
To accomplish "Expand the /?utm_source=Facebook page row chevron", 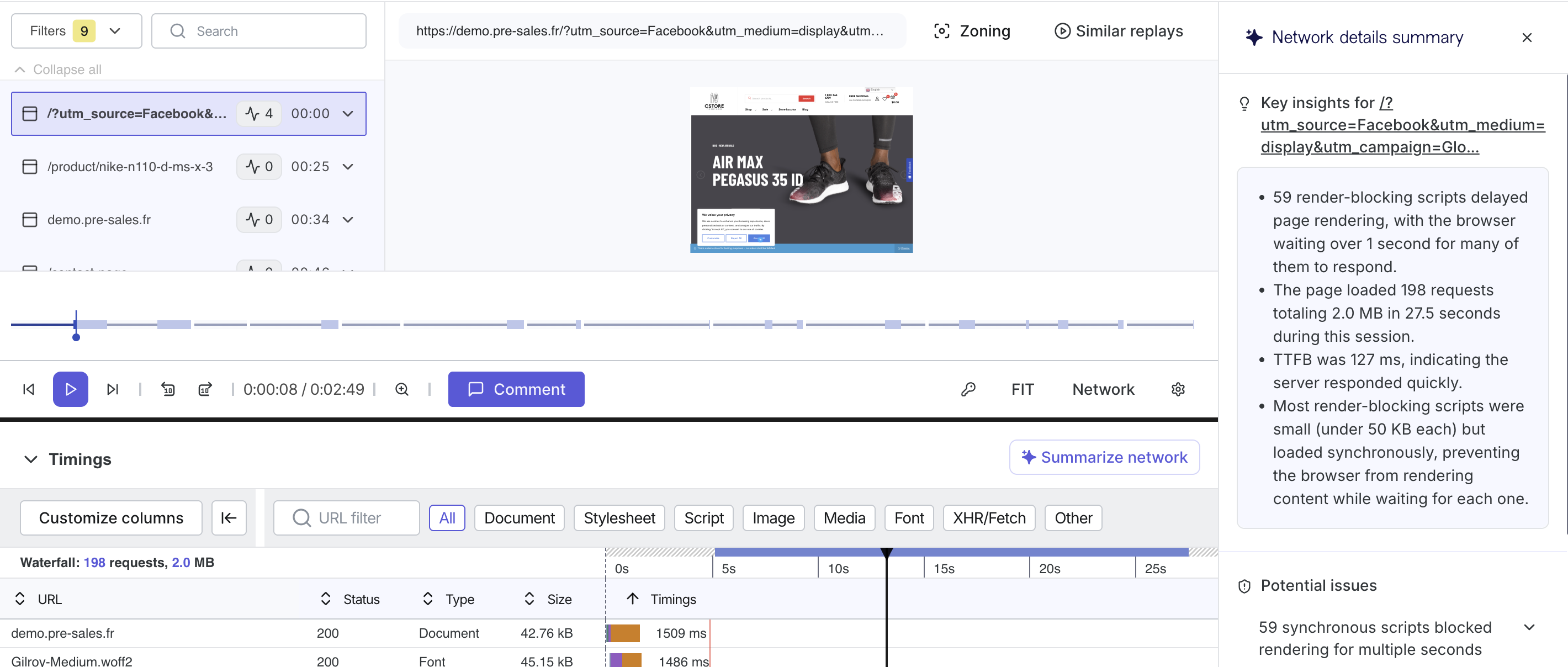I will 348,114.
